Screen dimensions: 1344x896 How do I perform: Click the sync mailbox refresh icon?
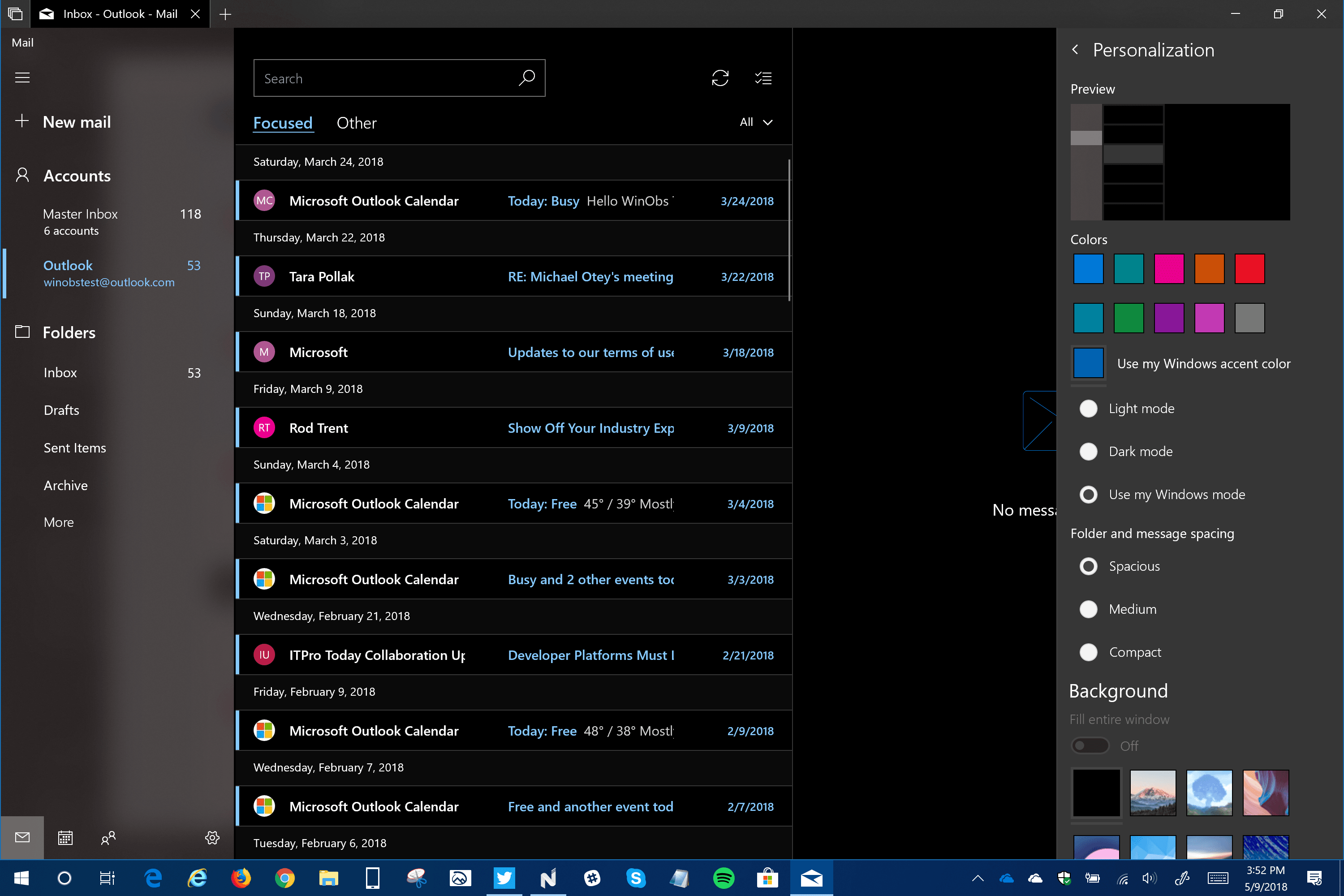[x=720, y=78]
